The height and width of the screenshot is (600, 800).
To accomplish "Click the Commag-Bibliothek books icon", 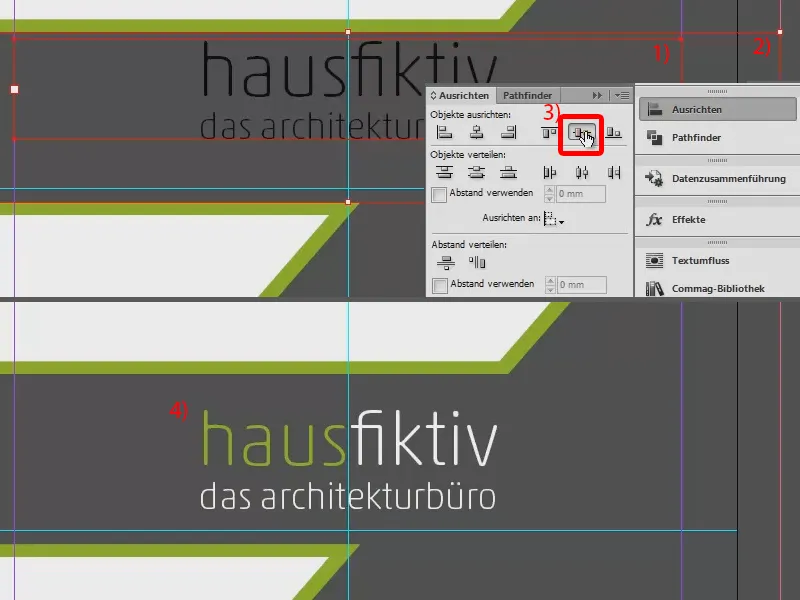I will [655, 289].
